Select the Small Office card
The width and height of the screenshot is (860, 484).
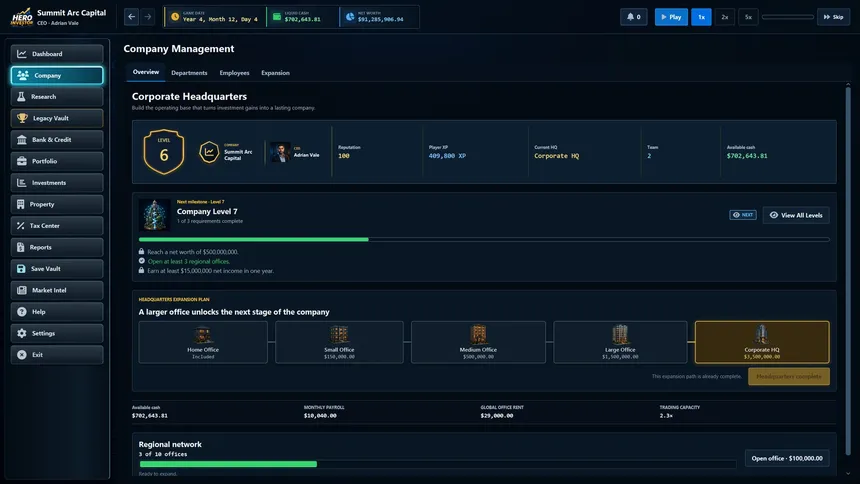[339, 342]
